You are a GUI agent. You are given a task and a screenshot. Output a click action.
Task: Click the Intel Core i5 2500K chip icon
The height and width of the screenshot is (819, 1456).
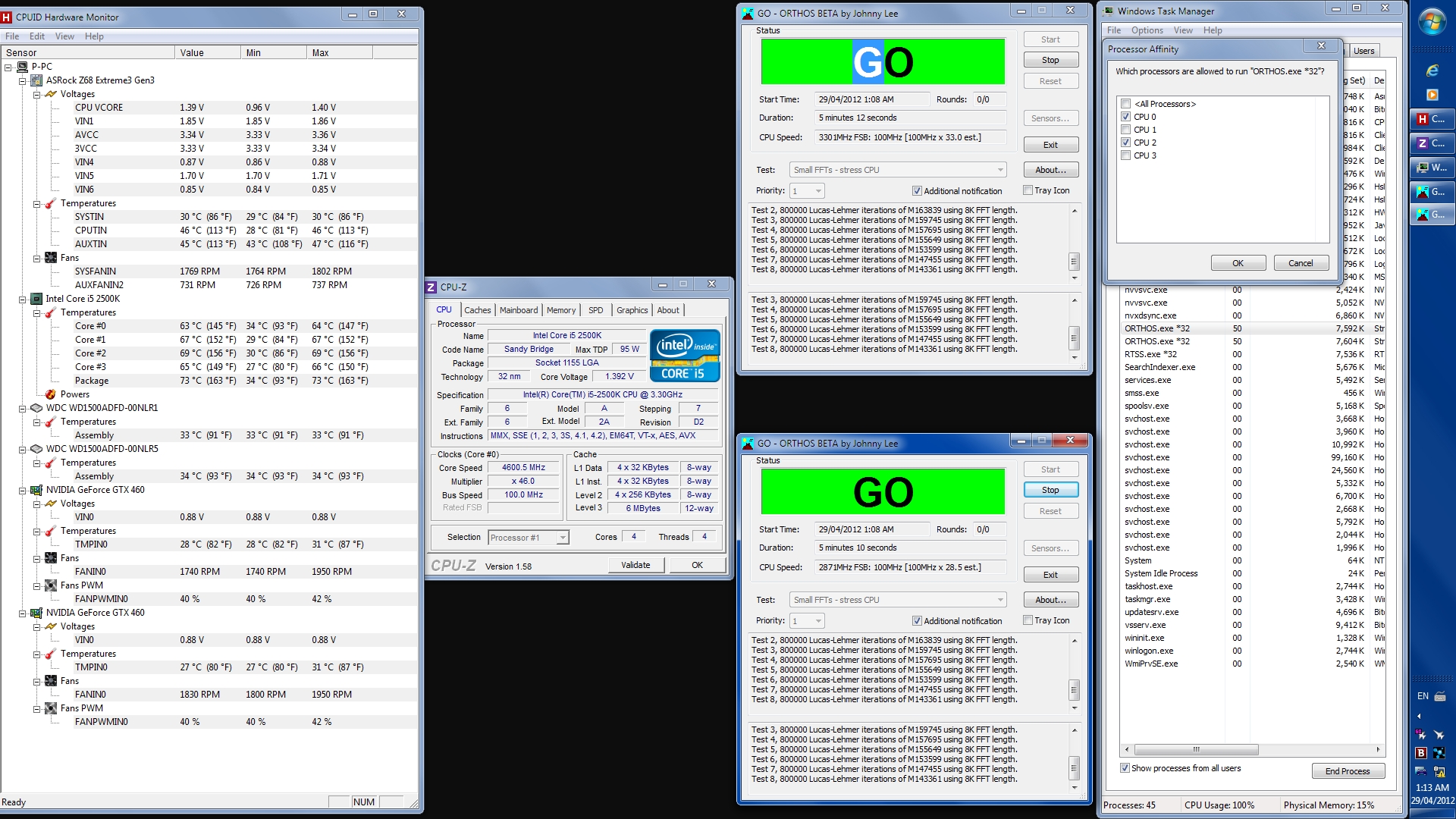36,299
